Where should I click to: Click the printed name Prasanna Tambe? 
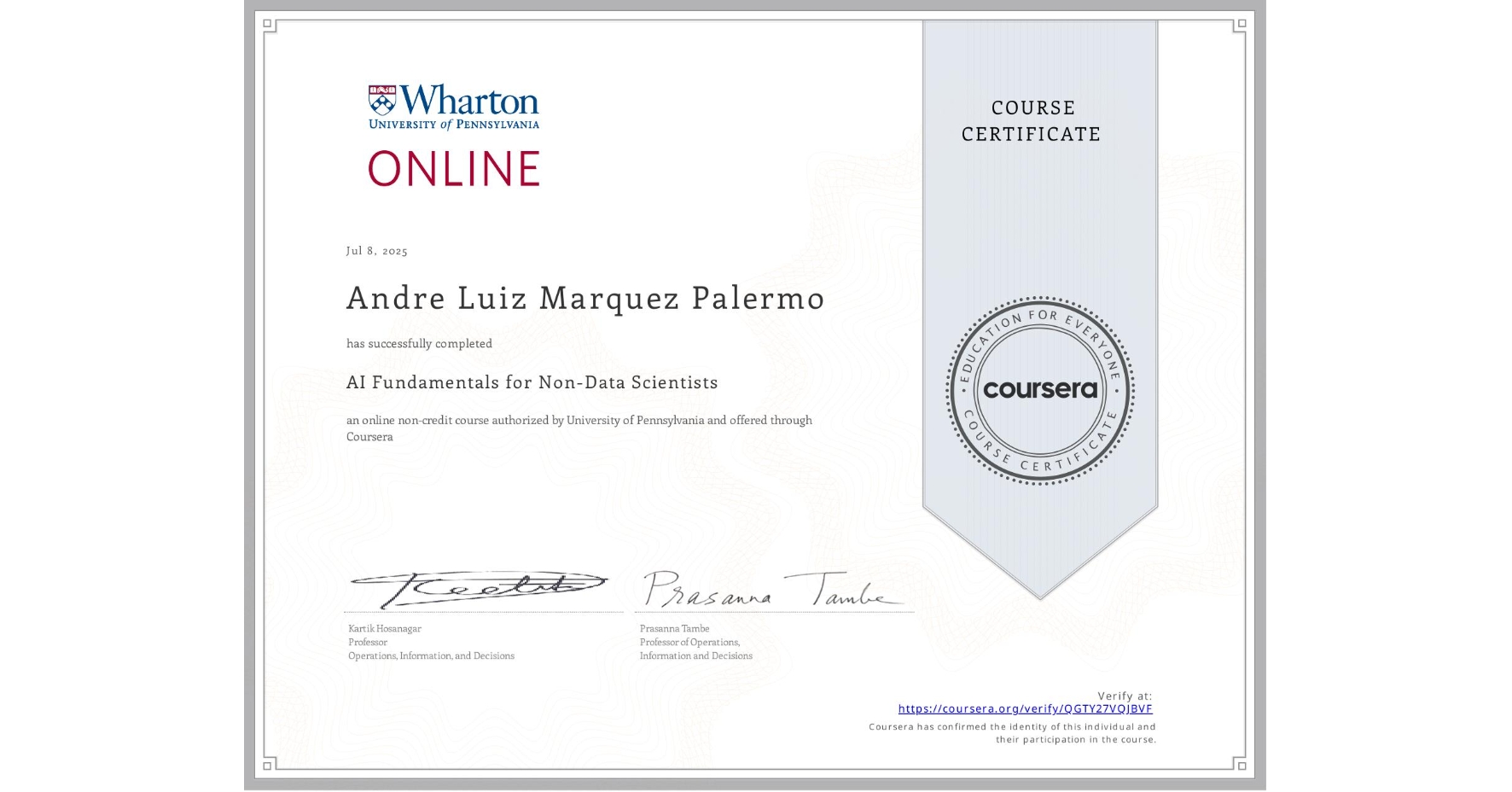click(674, 628)
